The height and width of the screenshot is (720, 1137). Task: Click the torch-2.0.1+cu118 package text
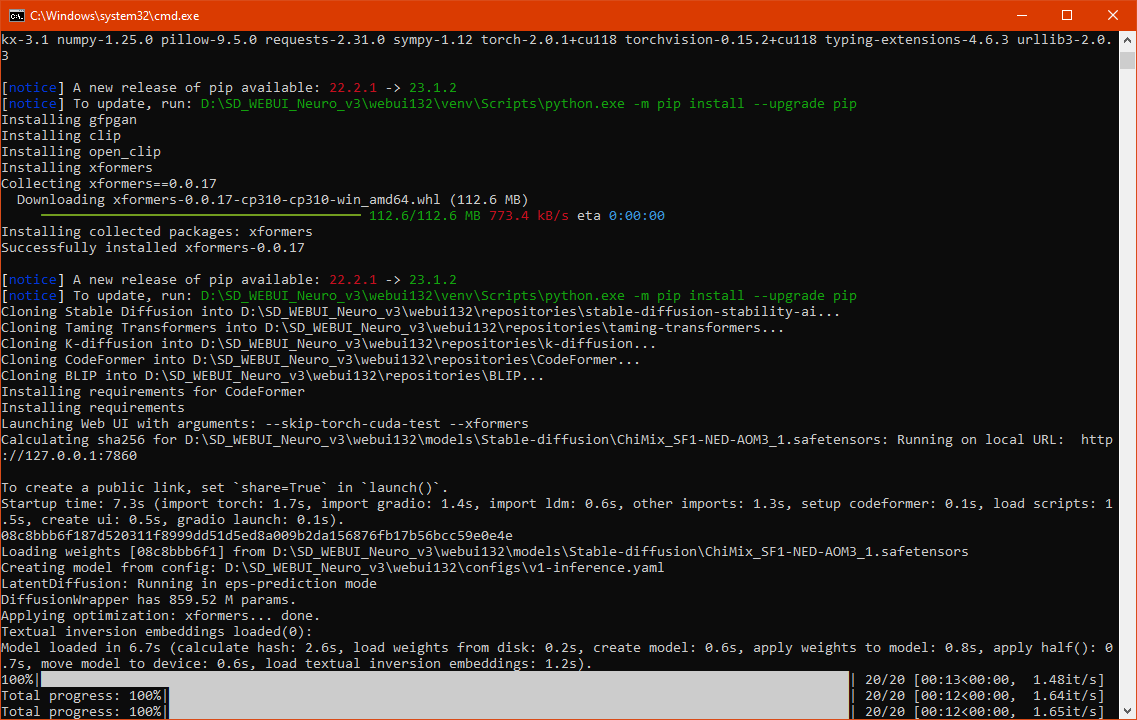click(x=549, y=40)
